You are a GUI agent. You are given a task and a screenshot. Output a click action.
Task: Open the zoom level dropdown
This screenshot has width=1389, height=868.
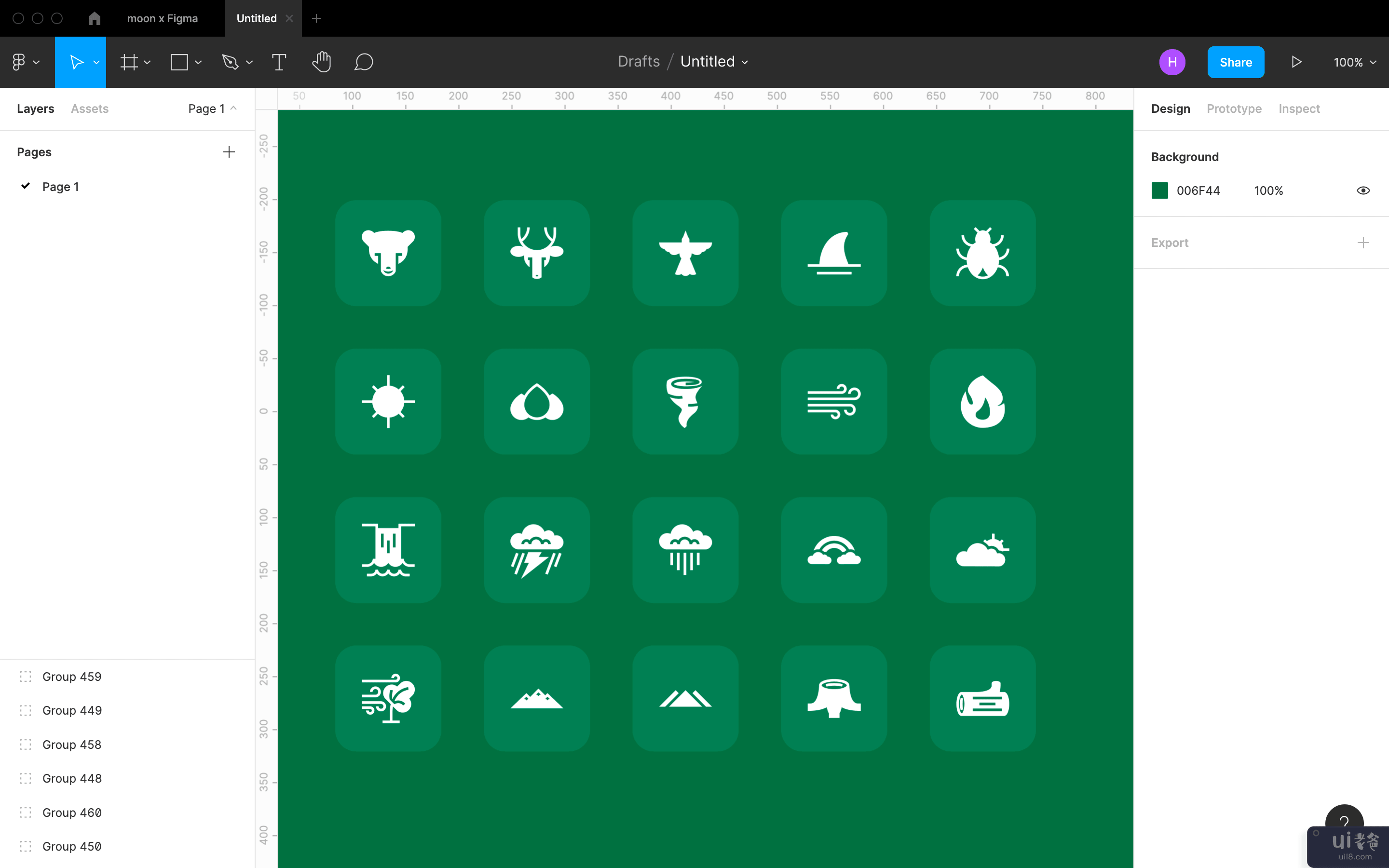click(1355, 62)
